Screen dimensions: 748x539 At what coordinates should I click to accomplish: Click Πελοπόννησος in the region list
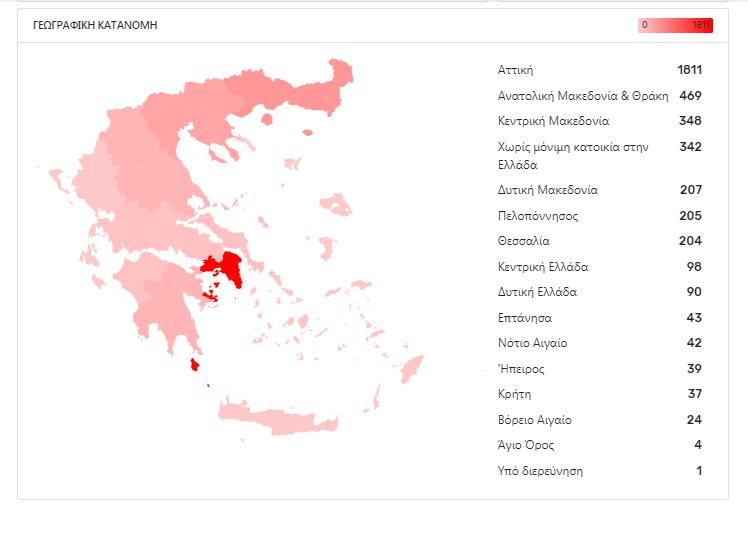538,216
